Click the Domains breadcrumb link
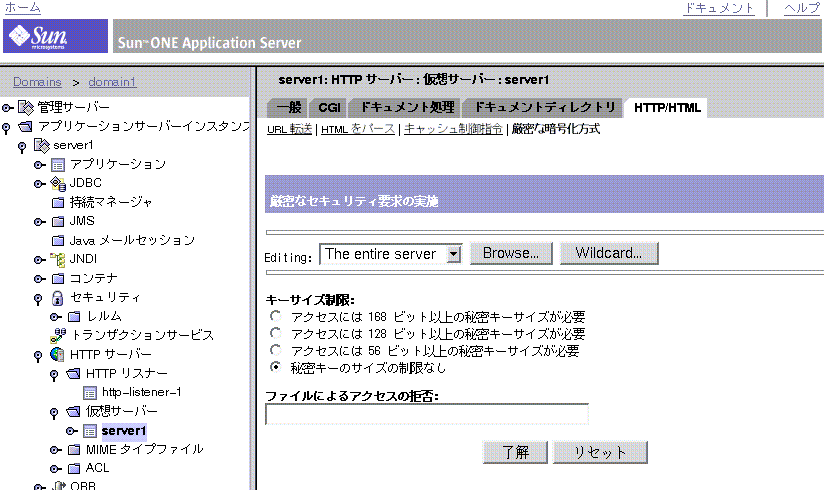This screenshot has width=824, height=490. pos(37,82)
